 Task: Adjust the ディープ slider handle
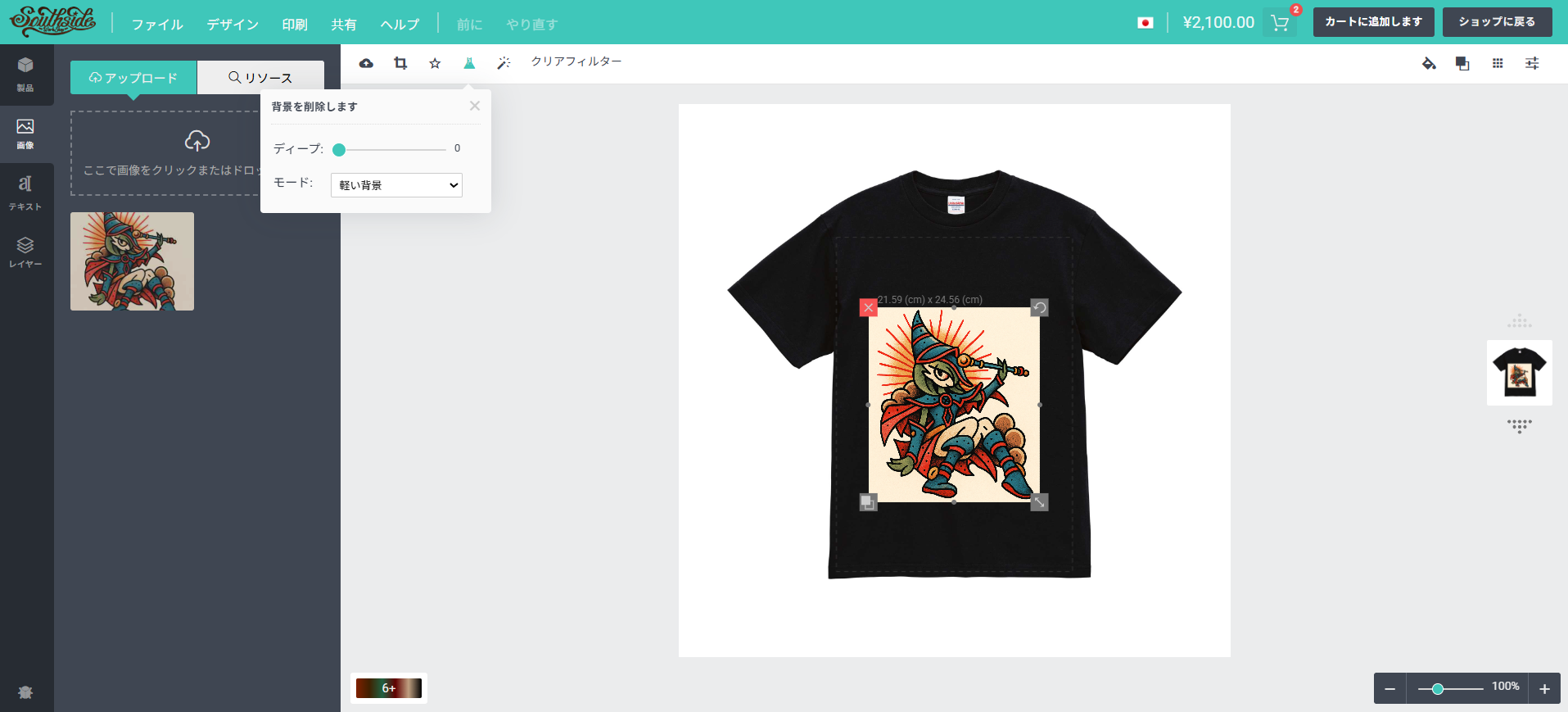(x=339, y=149)
